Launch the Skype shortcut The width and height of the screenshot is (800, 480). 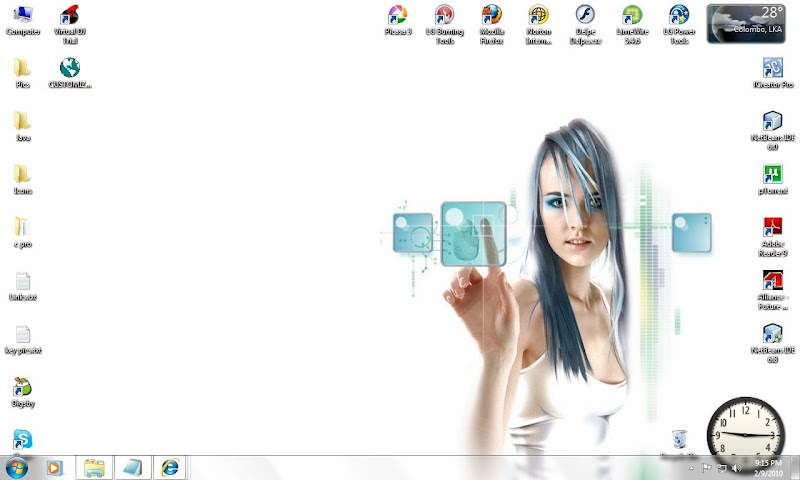[x=22, y=441]
